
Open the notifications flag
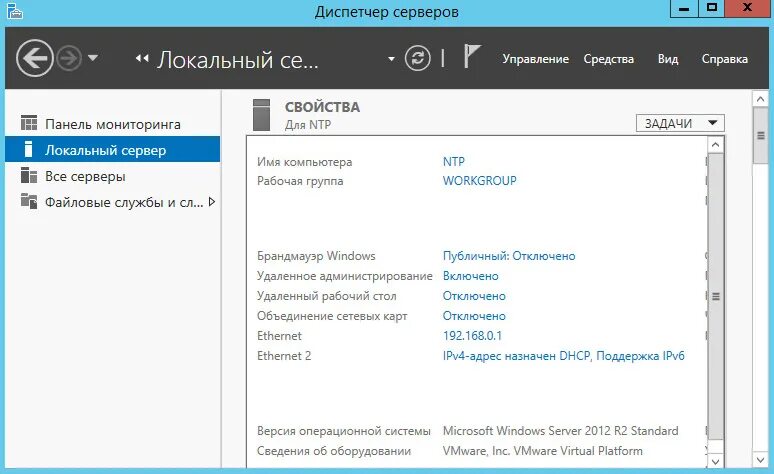click(x=471, y=56)
